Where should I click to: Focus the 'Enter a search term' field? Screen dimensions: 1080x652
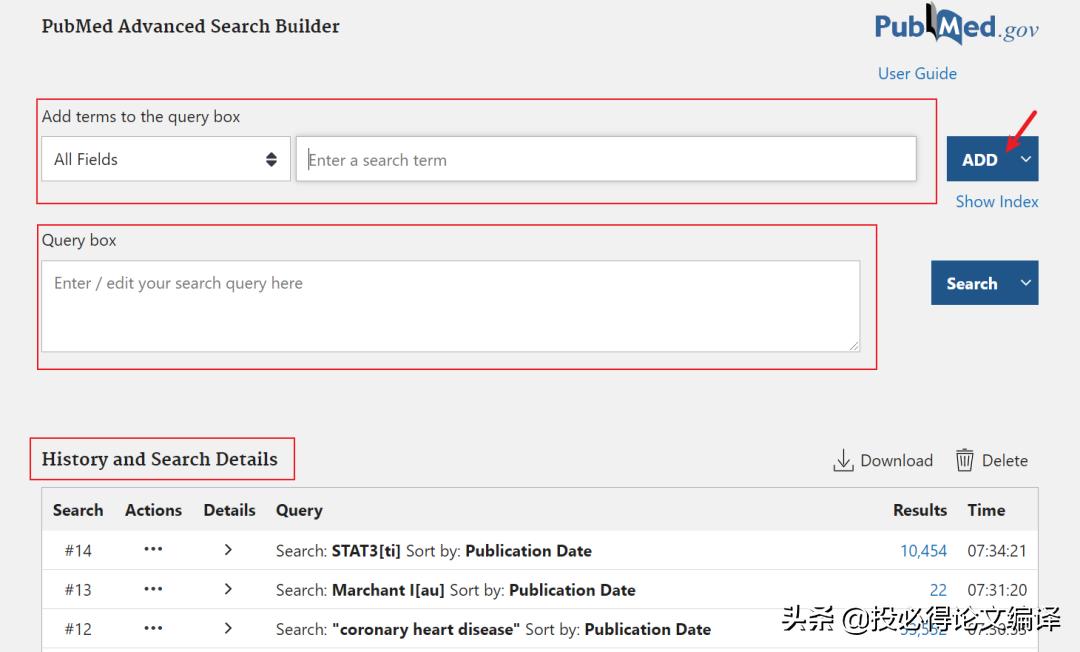pos(606,159)
